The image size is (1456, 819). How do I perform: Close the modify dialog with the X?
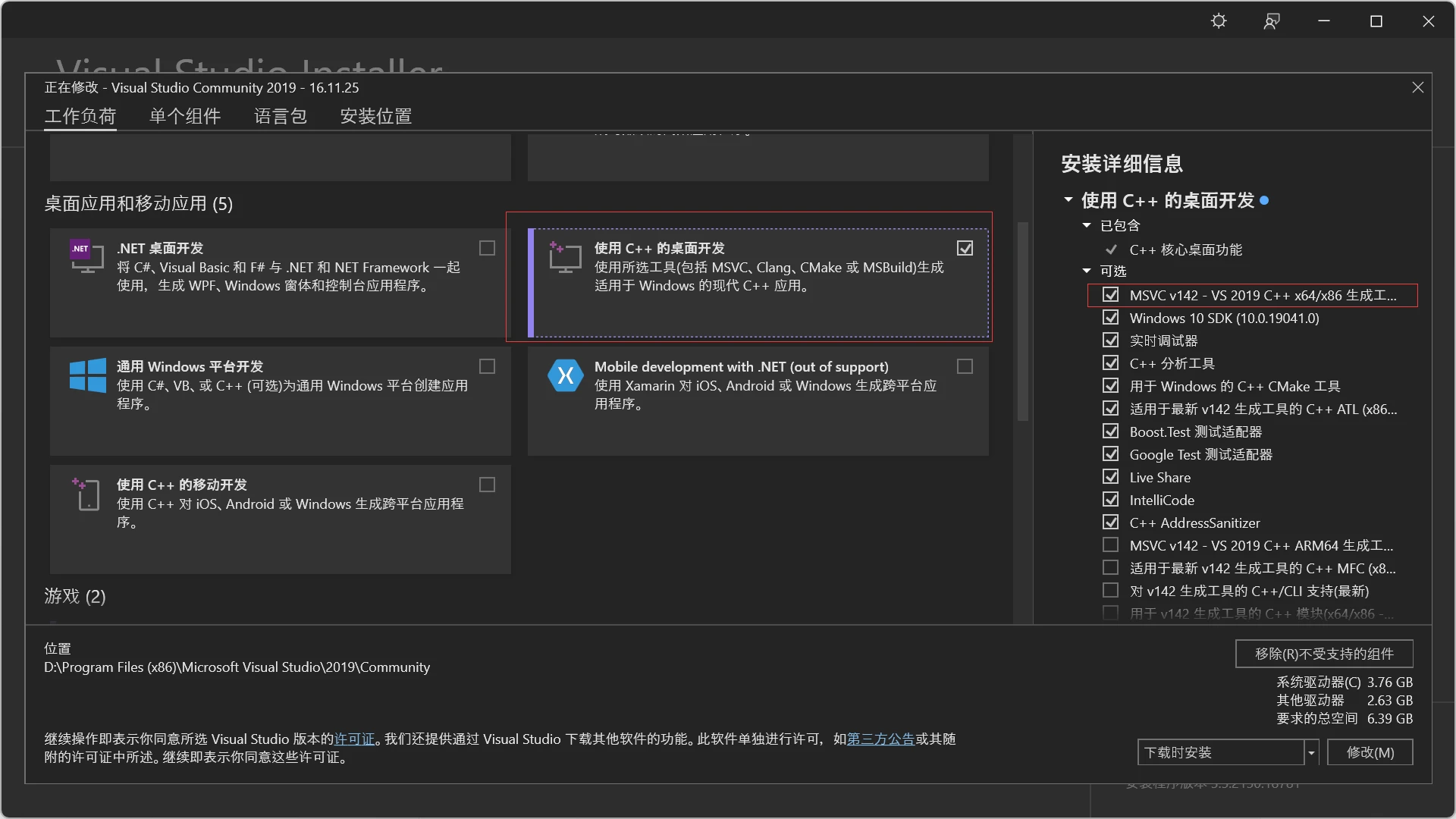coord(1417,87)
